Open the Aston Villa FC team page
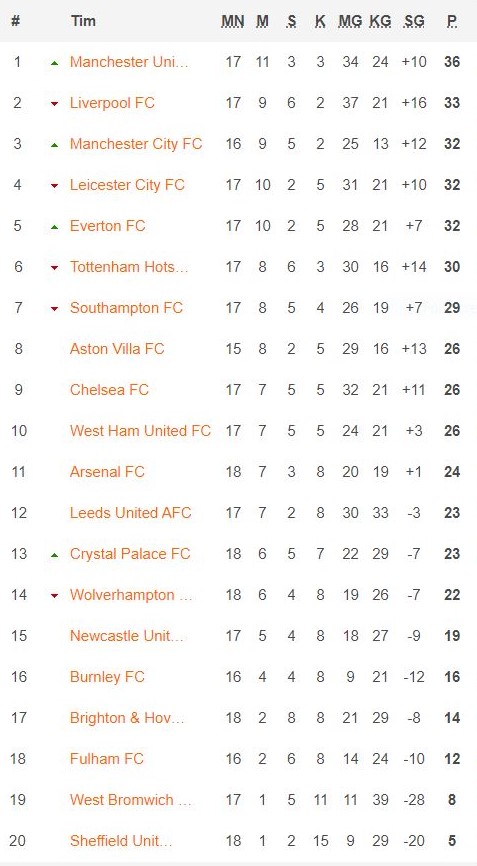The width and height of the screenshot is (477, 866). point(117,348)
